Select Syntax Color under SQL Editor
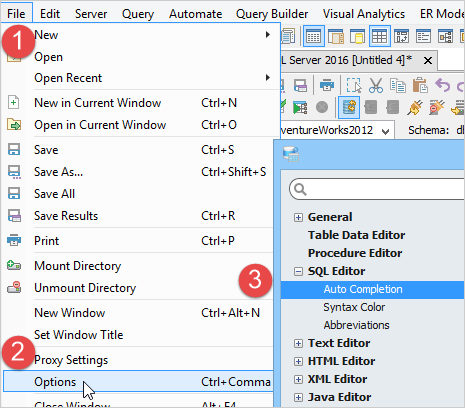The image size is (465, 408). (x=354, y=307)
